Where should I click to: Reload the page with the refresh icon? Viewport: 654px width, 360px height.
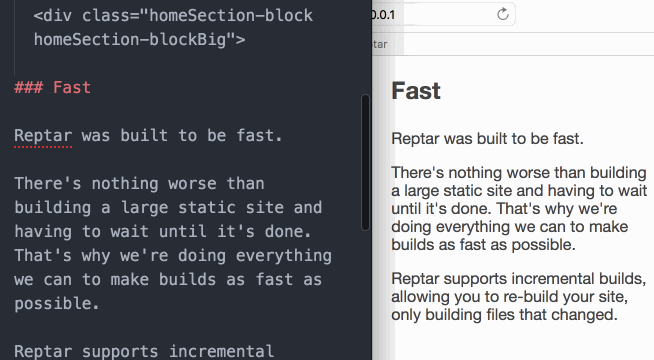point(503,14)
